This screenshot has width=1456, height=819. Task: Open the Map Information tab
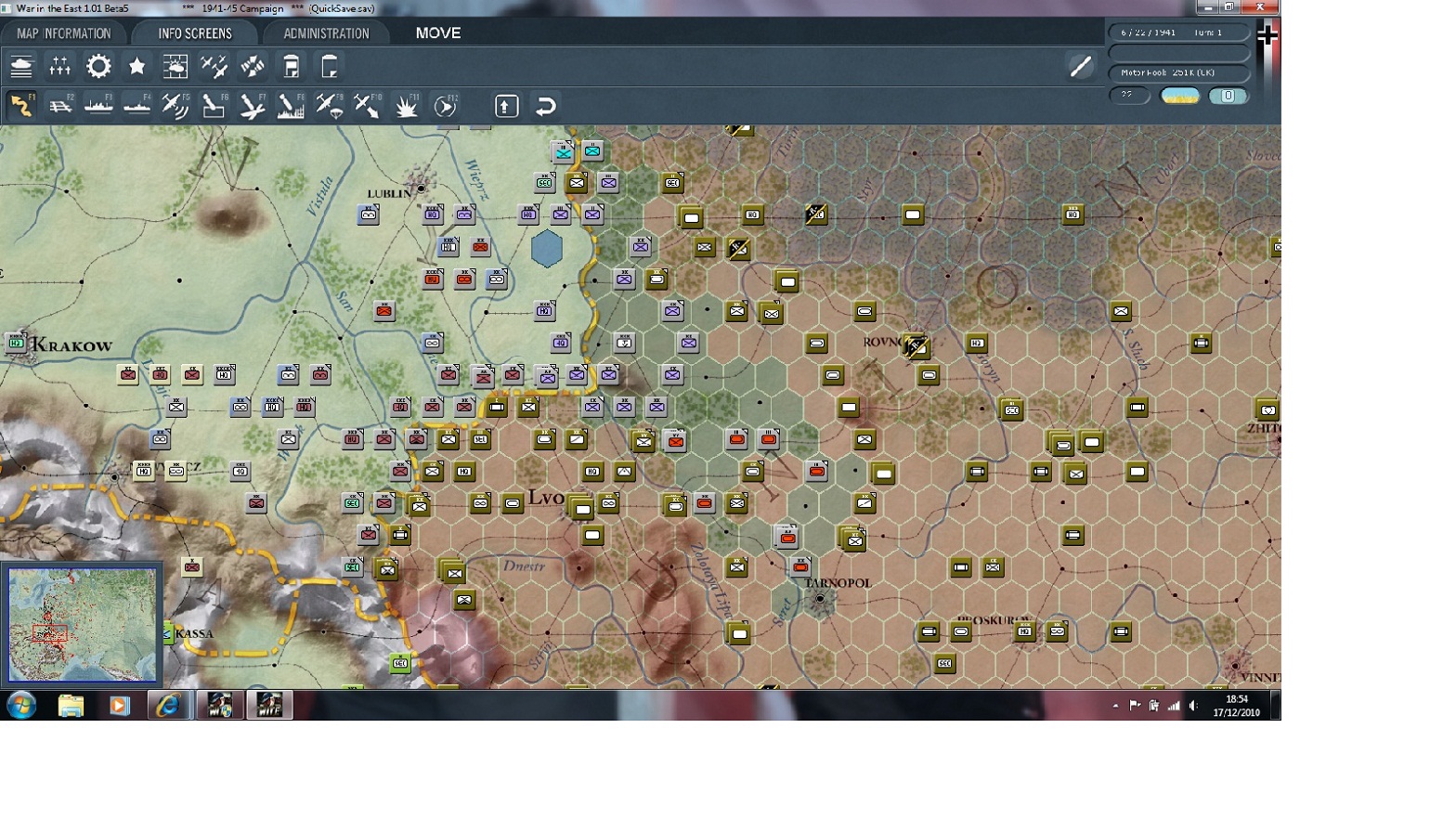pos(63,33)
